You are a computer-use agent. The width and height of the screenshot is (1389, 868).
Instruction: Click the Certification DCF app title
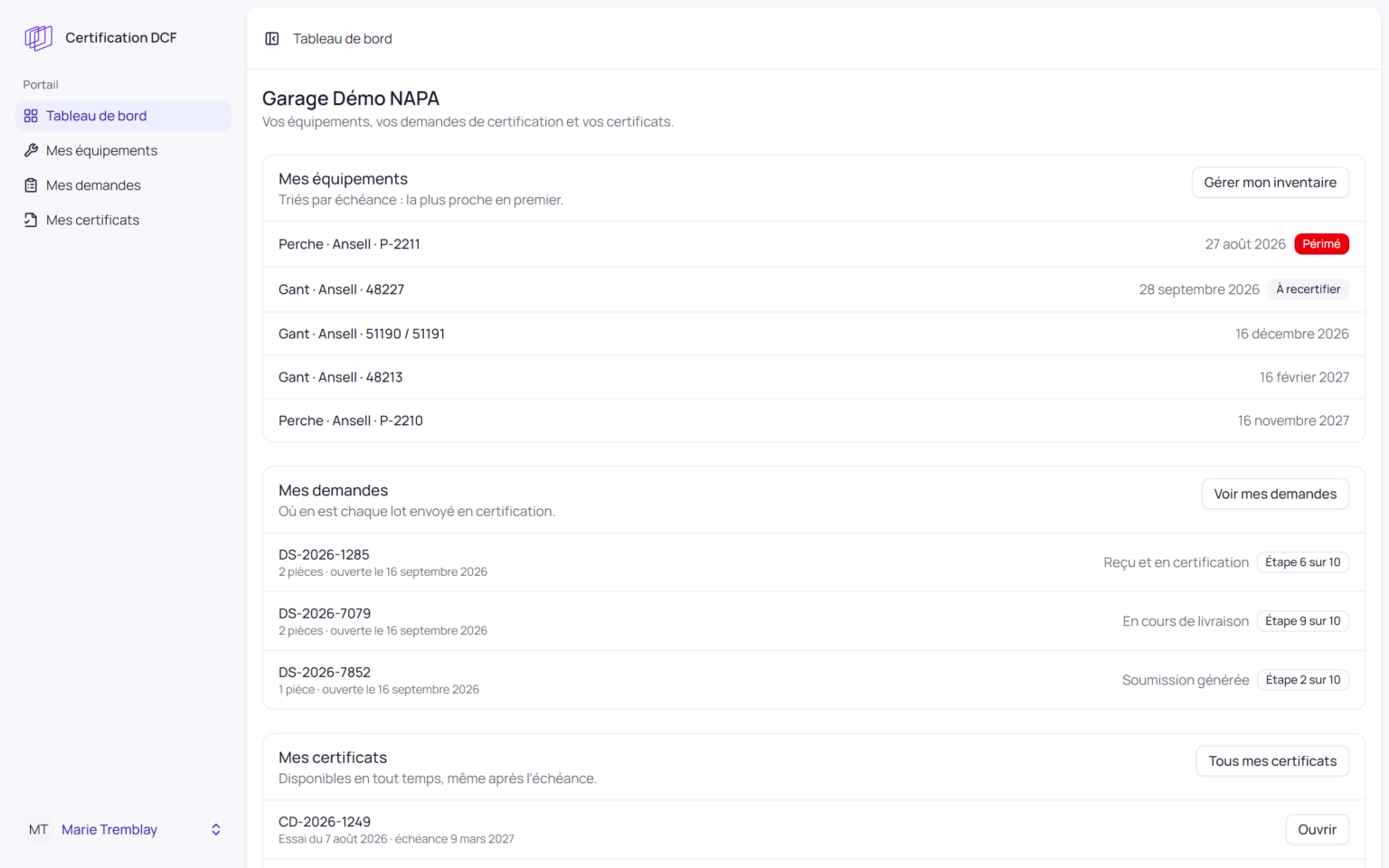121,38
